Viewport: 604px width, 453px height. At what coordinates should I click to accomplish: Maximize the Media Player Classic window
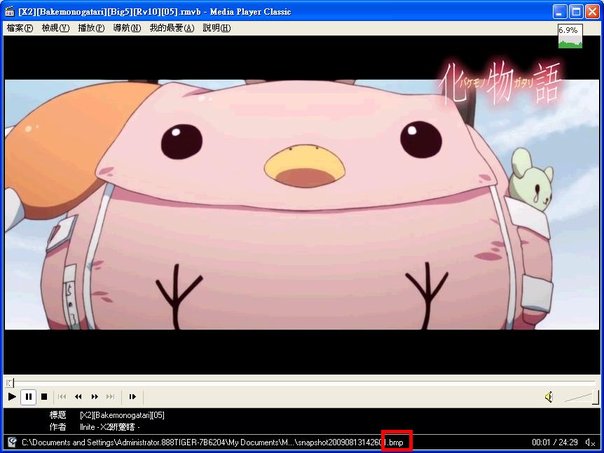(576, 12)
